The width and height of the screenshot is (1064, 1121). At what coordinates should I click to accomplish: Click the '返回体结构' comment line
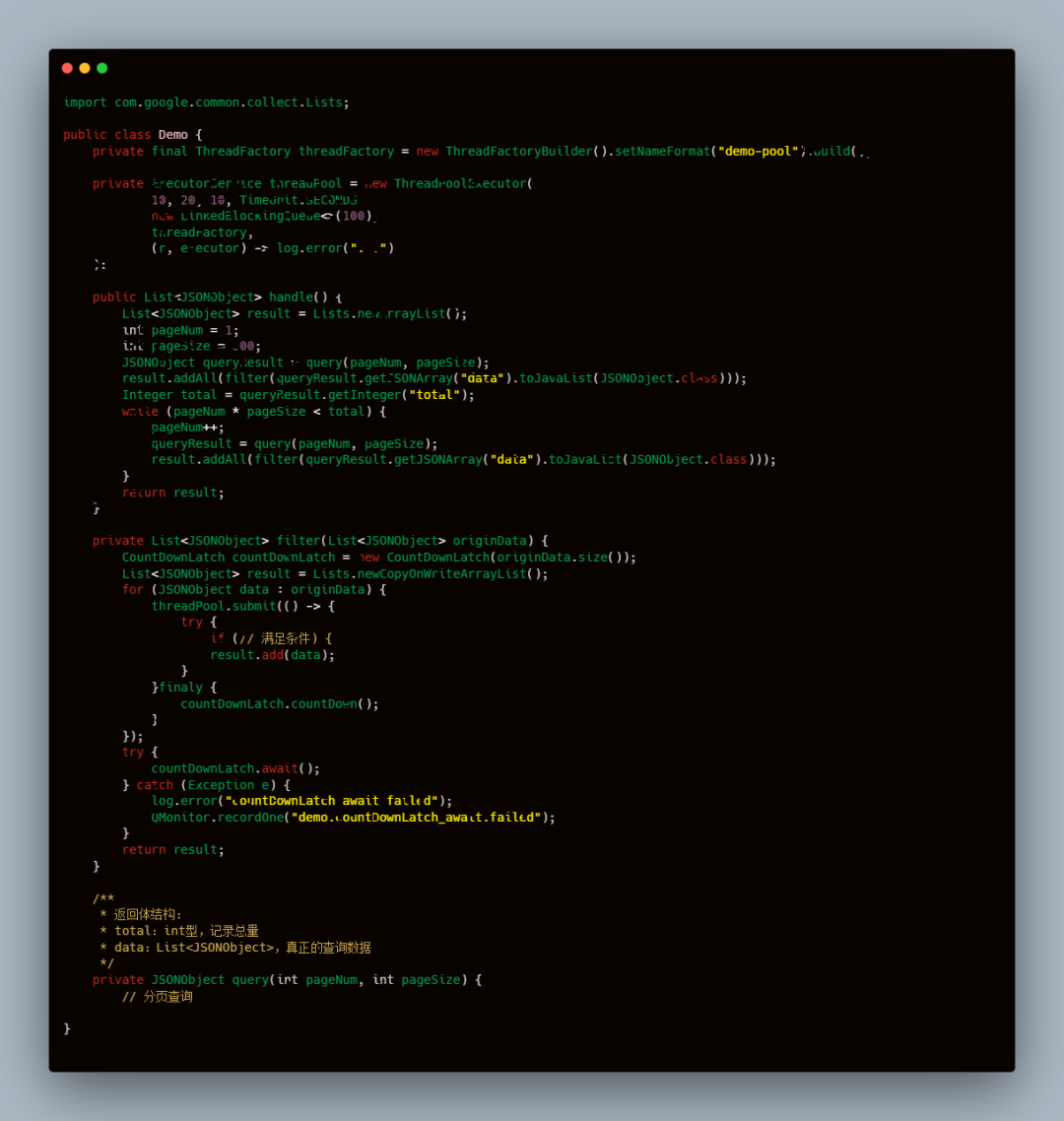[141, 914]
